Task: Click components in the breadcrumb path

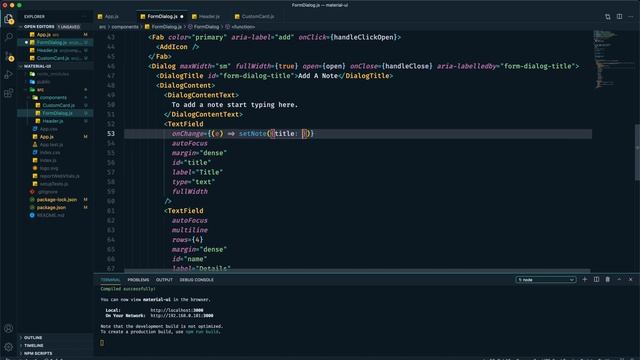Action: click(125, 27)
